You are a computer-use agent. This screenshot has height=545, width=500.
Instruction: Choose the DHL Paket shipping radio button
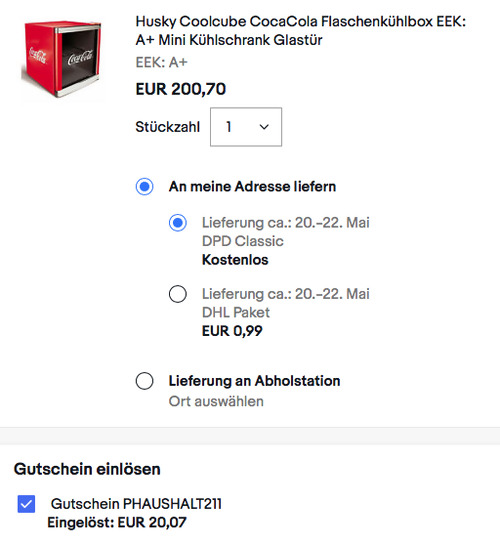click(178, 294)
